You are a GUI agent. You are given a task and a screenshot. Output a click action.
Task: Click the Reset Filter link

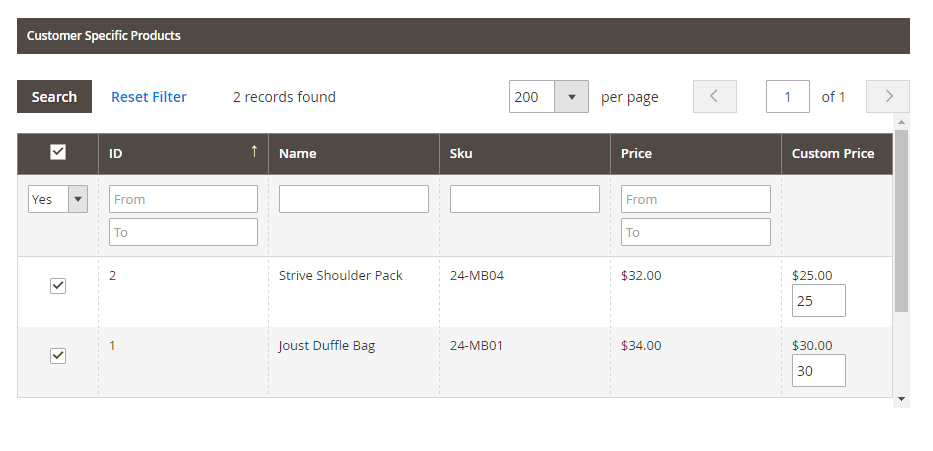(149, 97)
